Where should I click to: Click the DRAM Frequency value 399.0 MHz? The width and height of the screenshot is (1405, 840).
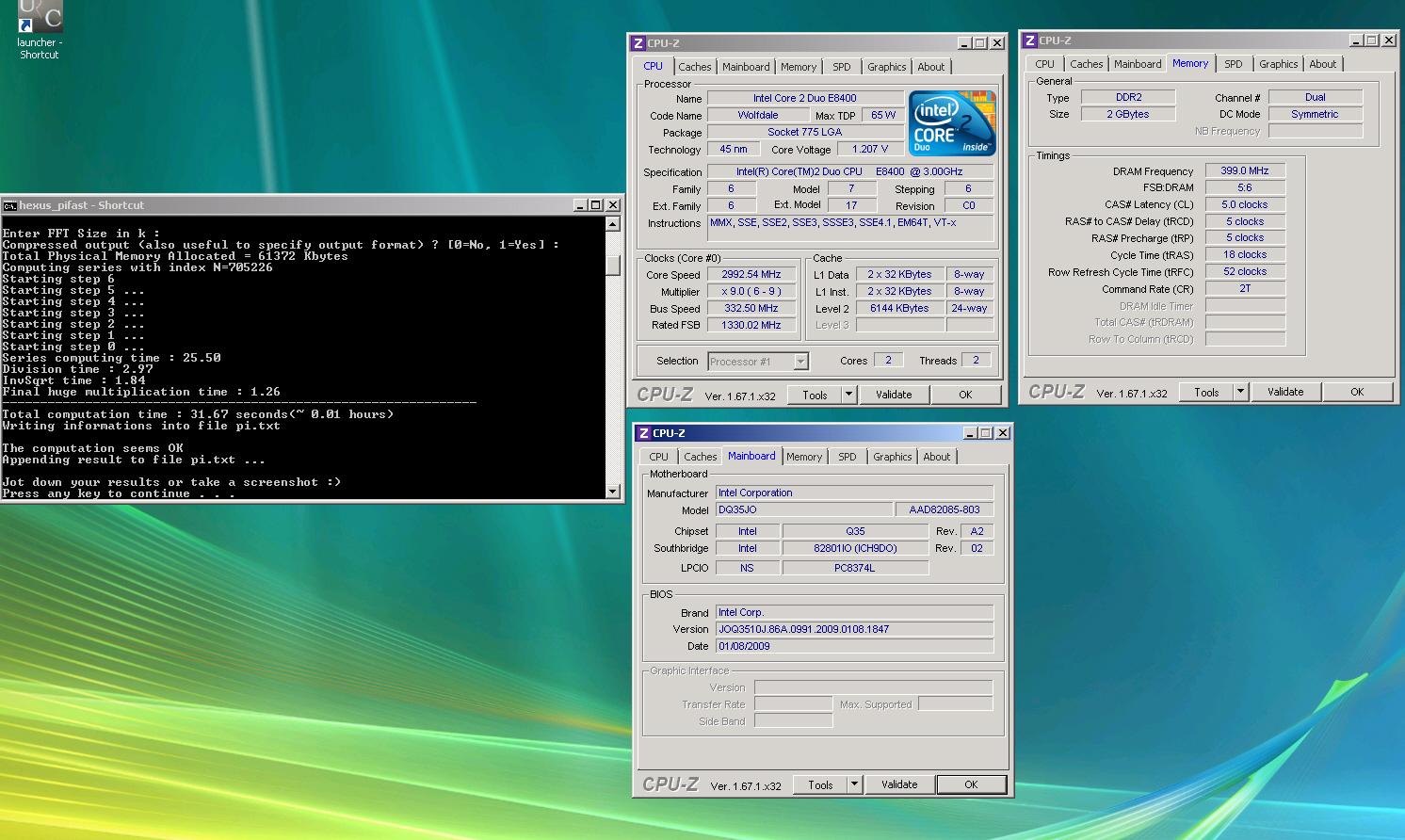coord(1245,170)
